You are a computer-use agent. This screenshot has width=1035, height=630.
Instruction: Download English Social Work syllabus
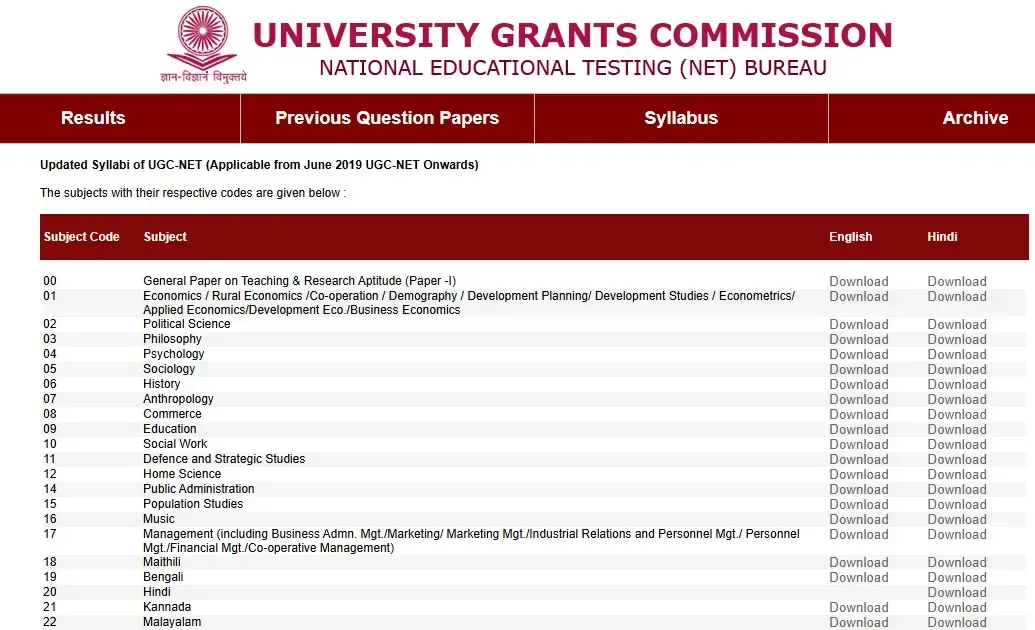pos(859,444)
